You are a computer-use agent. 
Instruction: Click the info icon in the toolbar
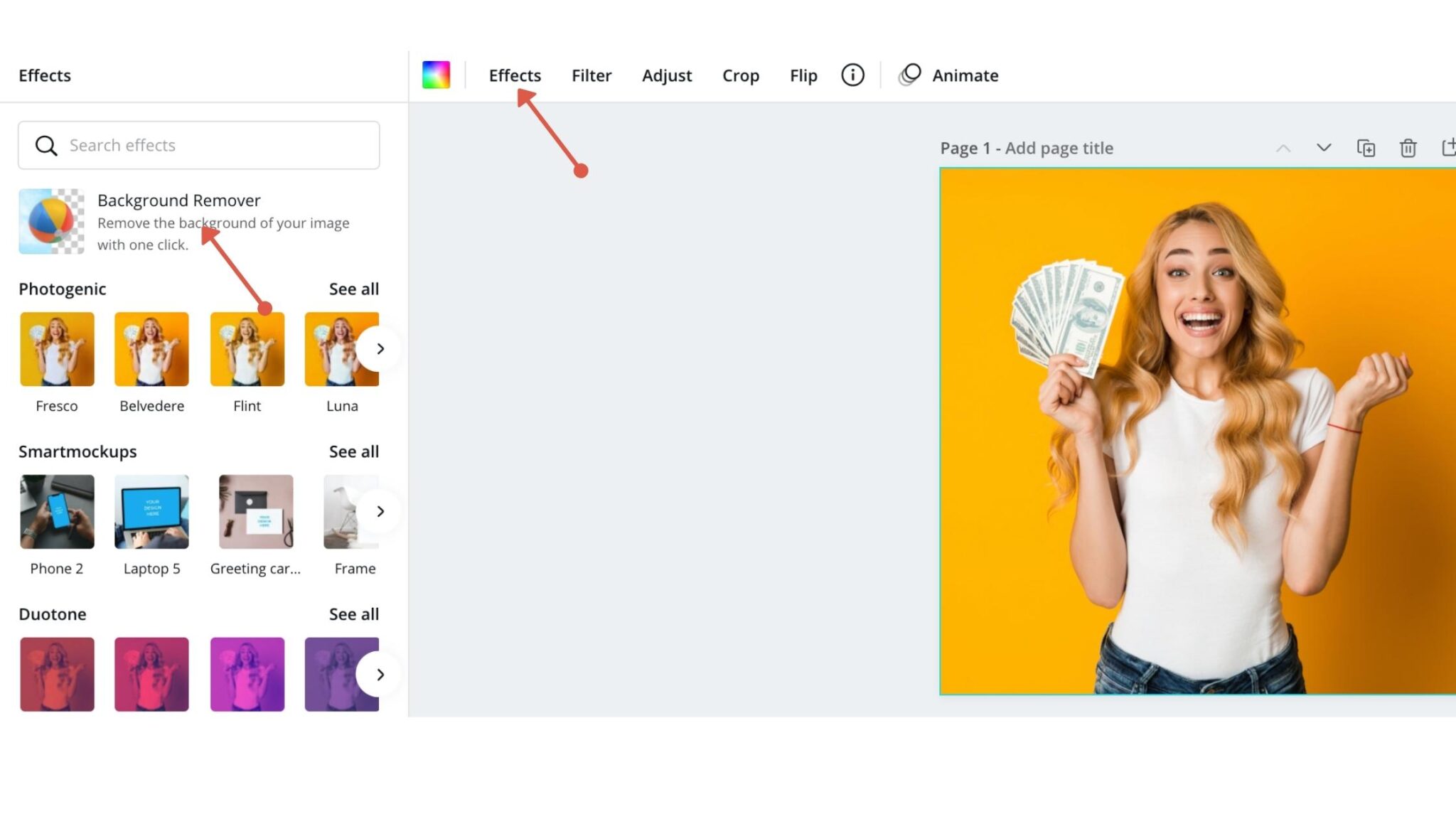coord(852,75)
